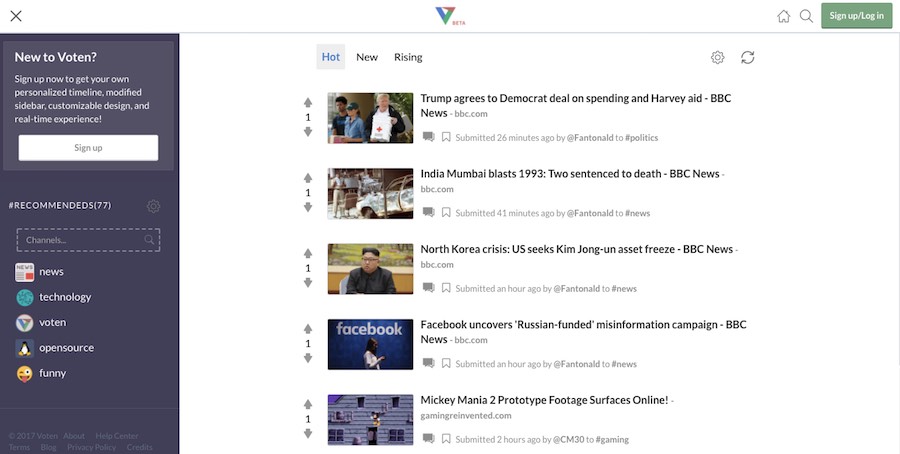Open comments on the Facebook misinformation post

(428, 363)
